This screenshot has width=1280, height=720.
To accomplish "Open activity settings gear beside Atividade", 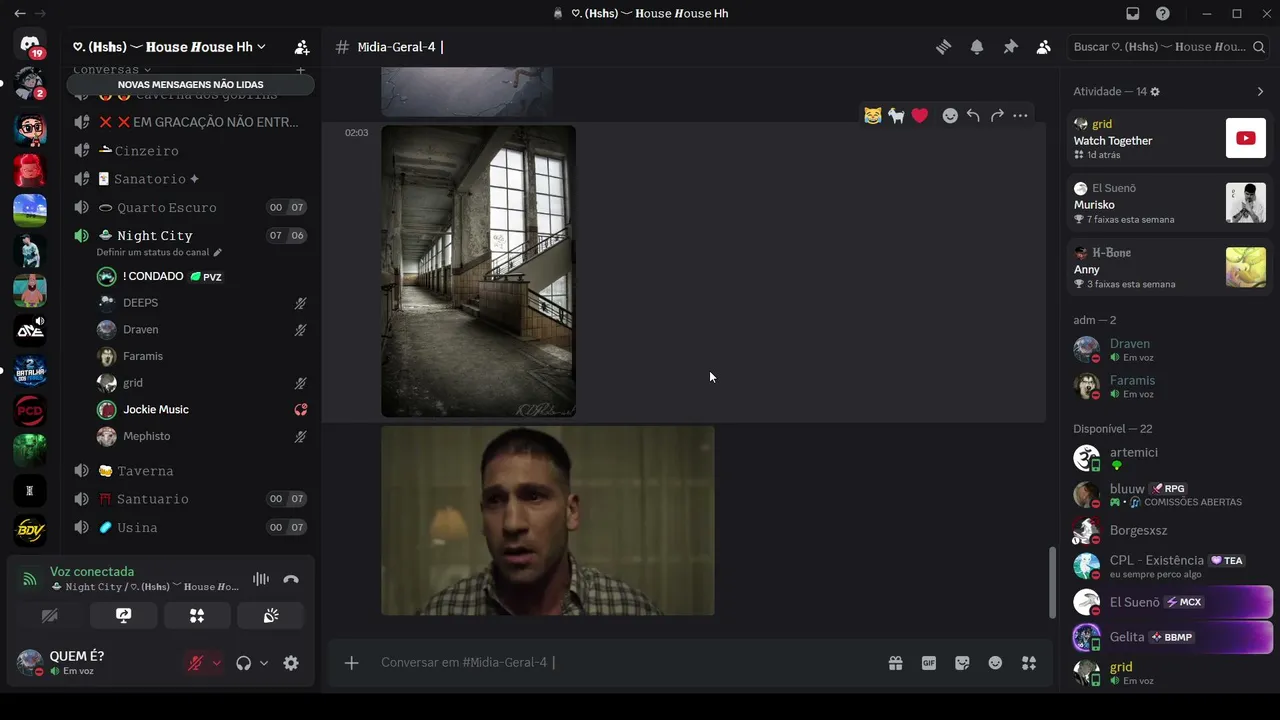I will [x=1155, y=92].
